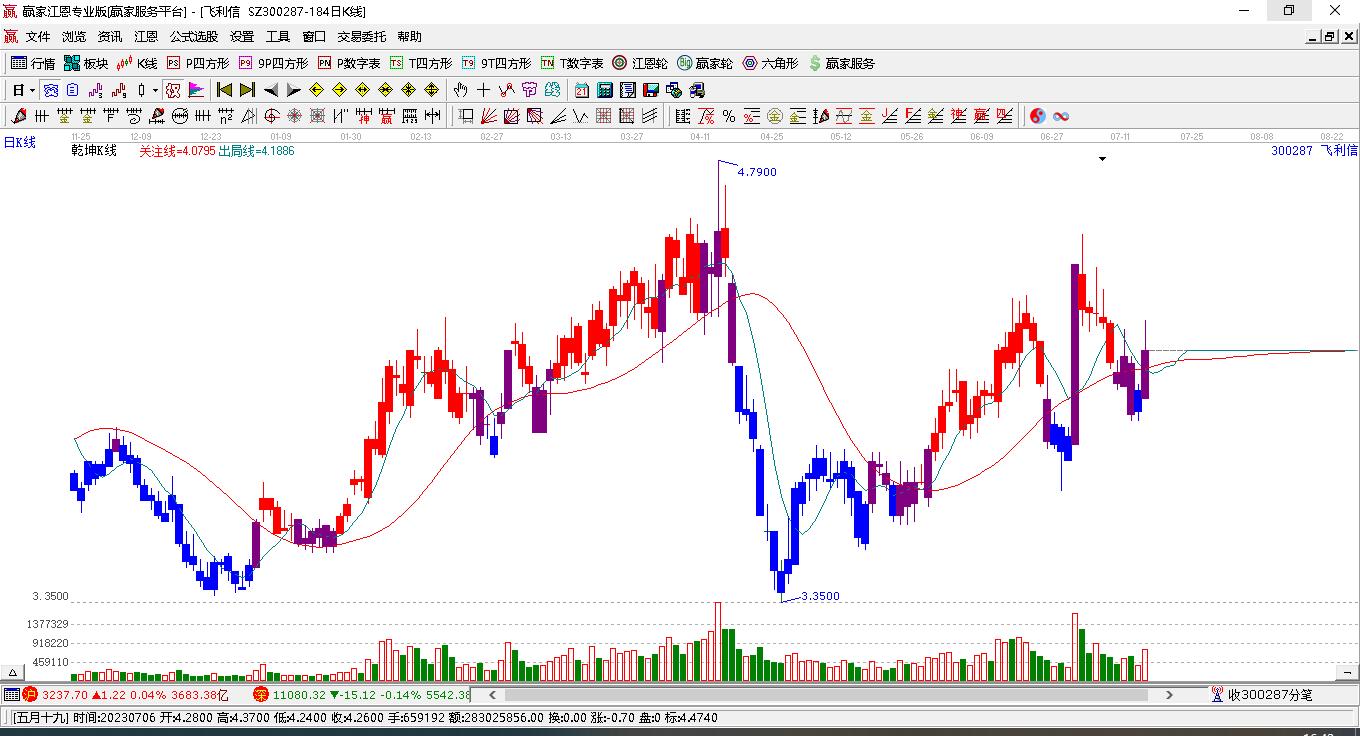
Task: Click the yin-yang icon in drawing toolbar
Action: (1038, 116)
